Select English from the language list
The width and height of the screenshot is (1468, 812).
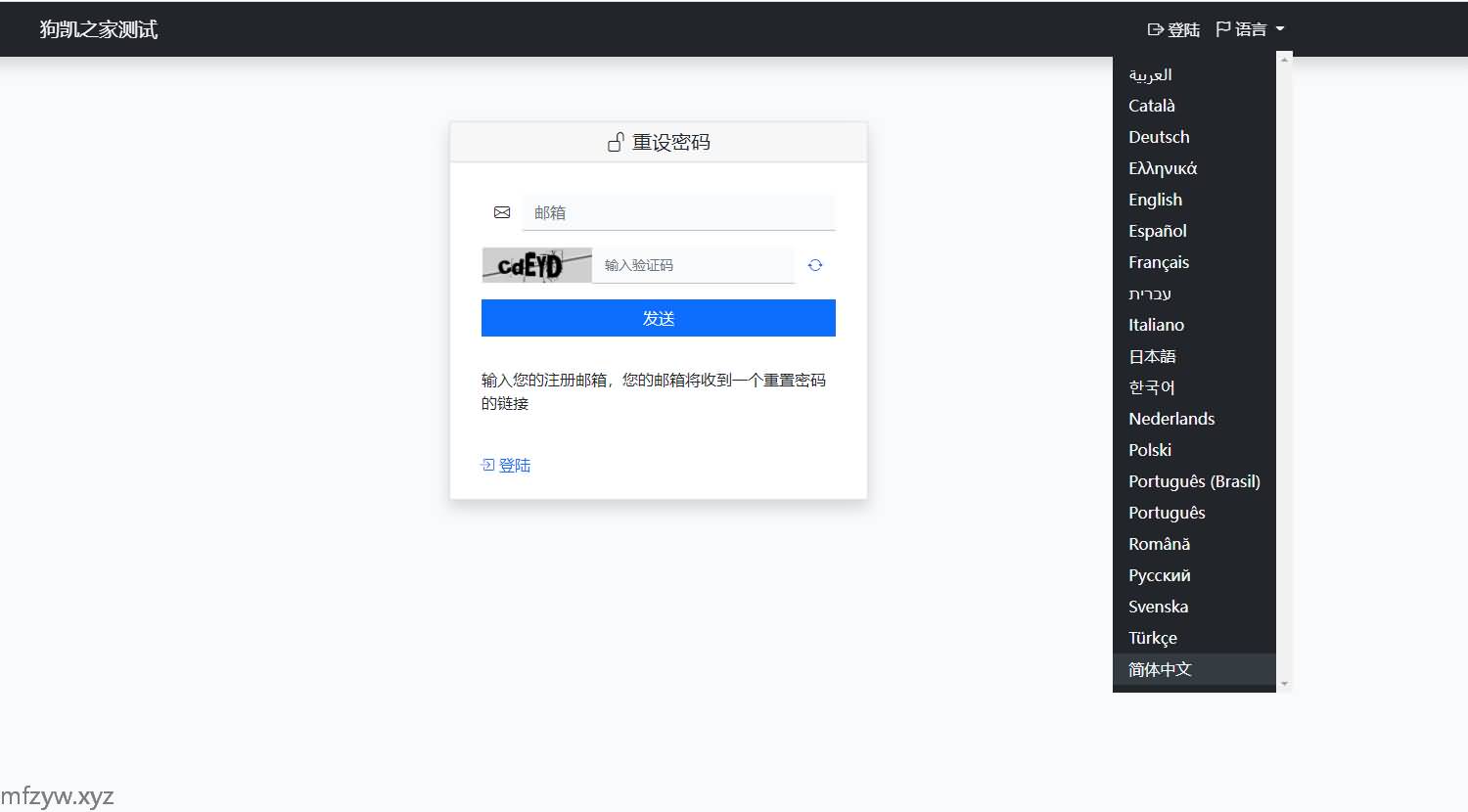[1155, 200]
